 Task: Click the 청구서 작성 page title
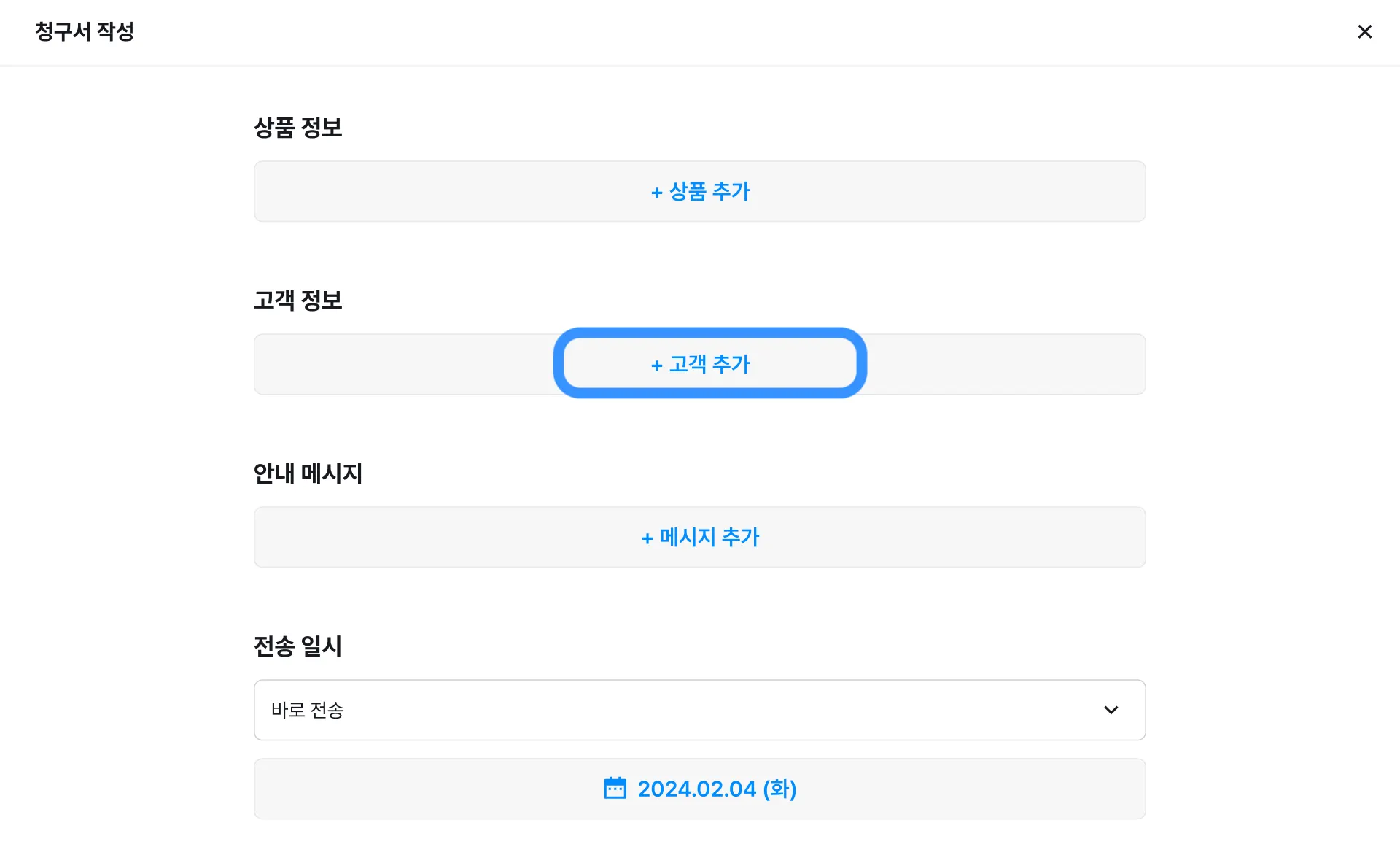pos(85,31)
